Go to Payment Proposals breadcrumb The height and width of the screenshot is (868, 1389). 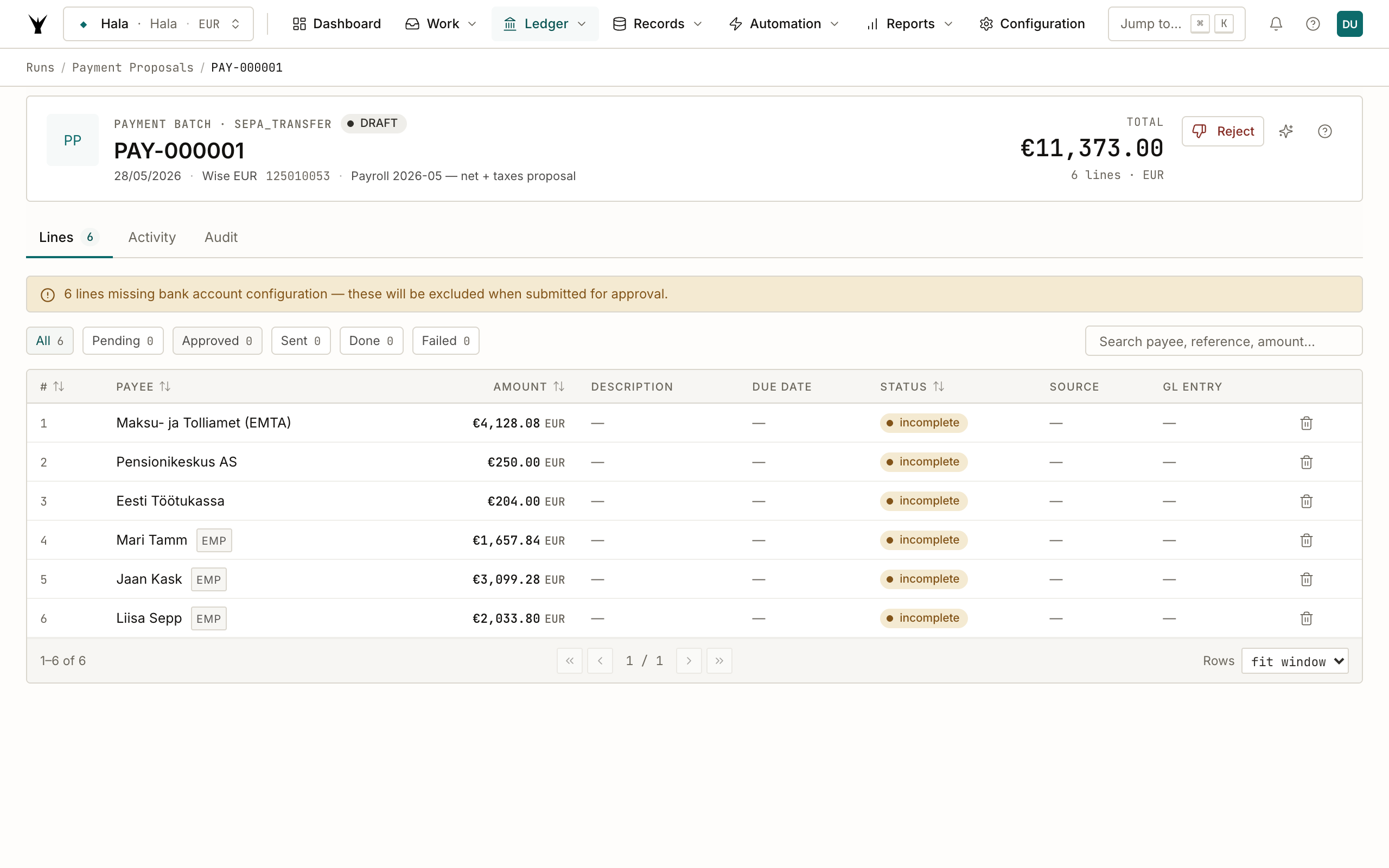[132, 68]
